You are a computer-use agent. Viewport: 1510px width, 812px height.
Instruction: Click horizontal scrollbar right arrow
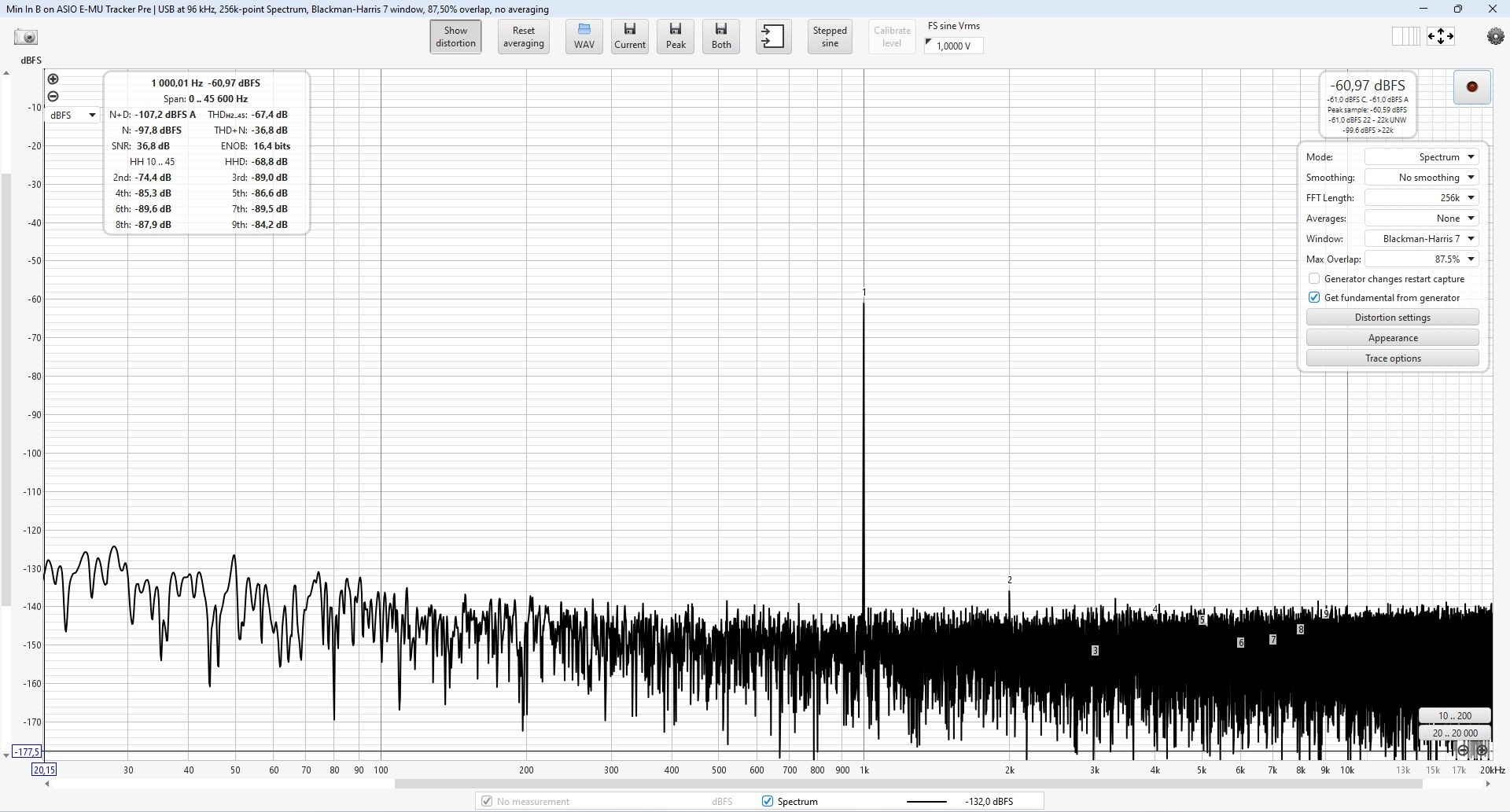pyautogui.click(x=1487, y=784)
